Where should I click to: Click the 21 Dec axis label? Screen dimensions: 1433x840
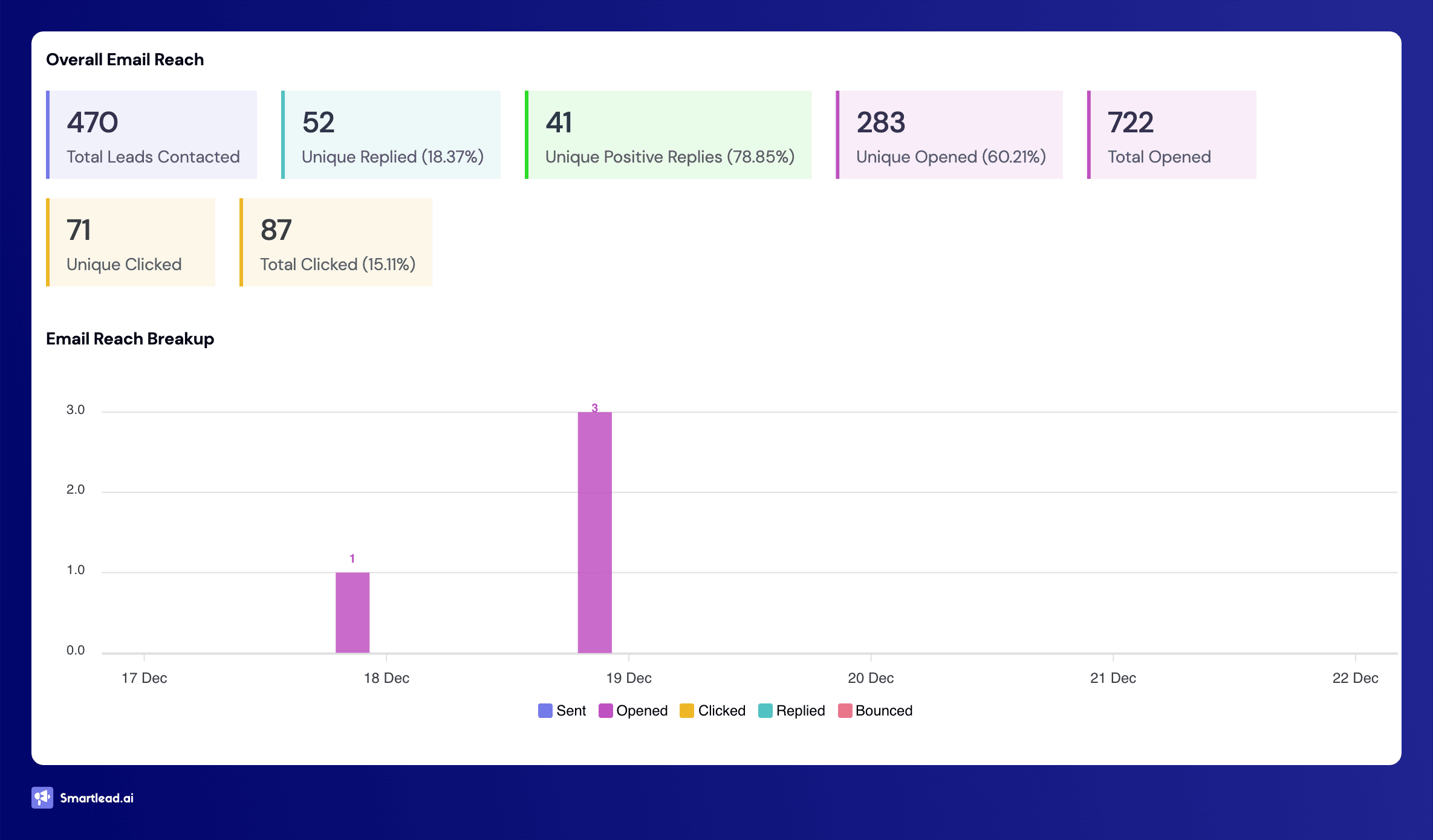[x=1113, y=678]
